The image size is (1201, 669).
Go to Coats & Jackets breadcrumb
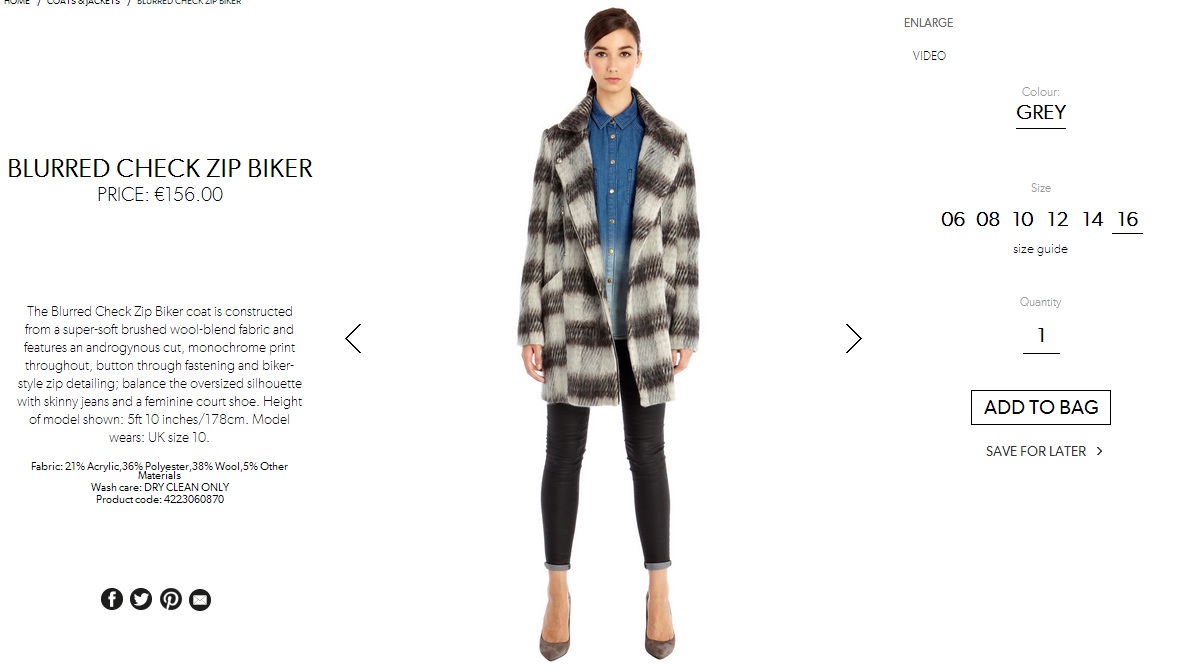pos(83,3)
